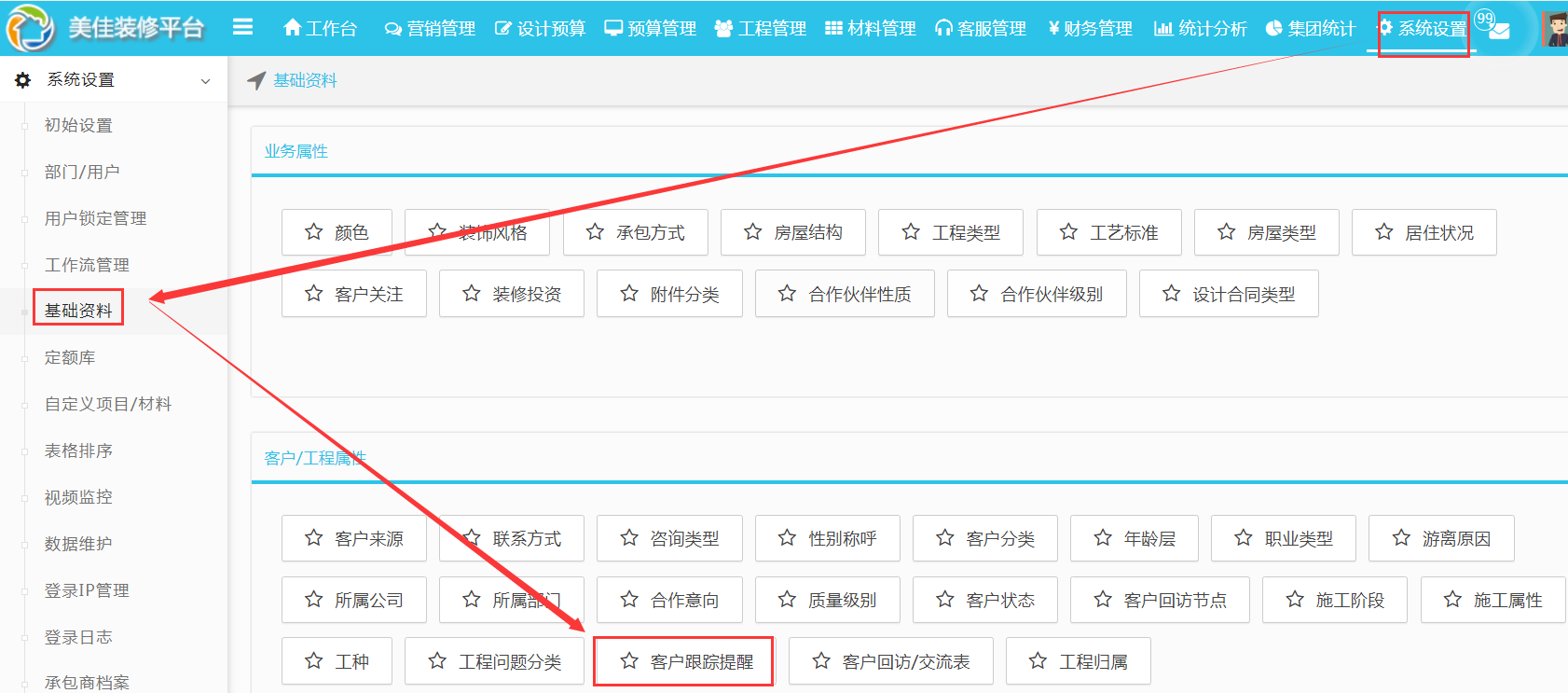Switch to 统计分析 top menu item
This screenshot has width=1568, height=693.
(1200, 29)
